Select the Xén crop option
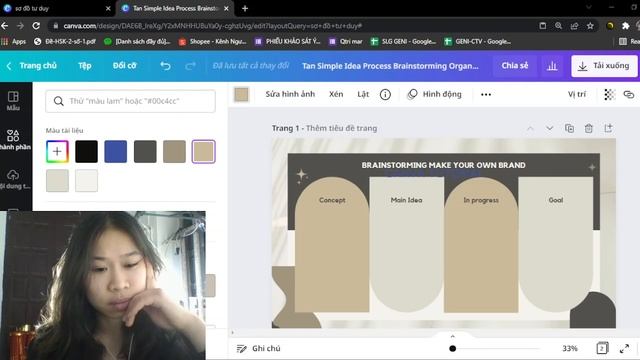640x360 pixels. coord(336,94)
